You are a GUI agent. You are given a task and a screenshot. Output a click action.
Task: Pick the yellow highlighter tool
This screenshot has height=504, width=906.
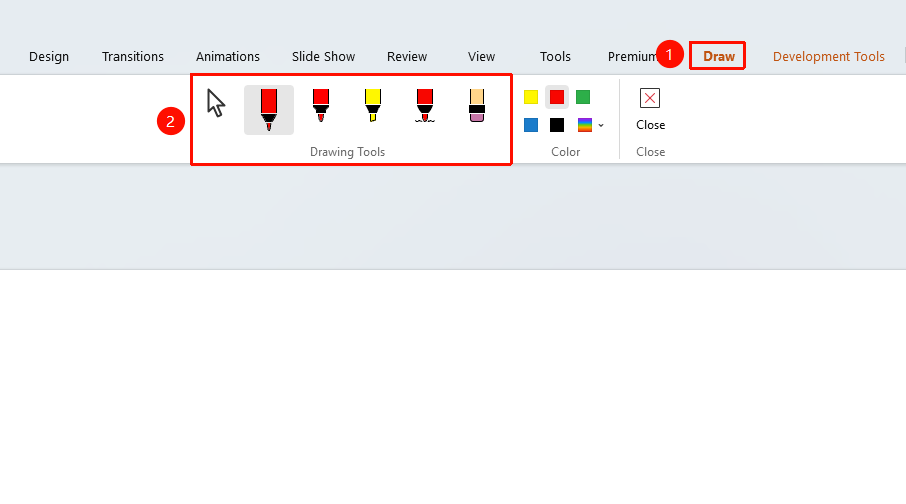click(x=373, y=105)
